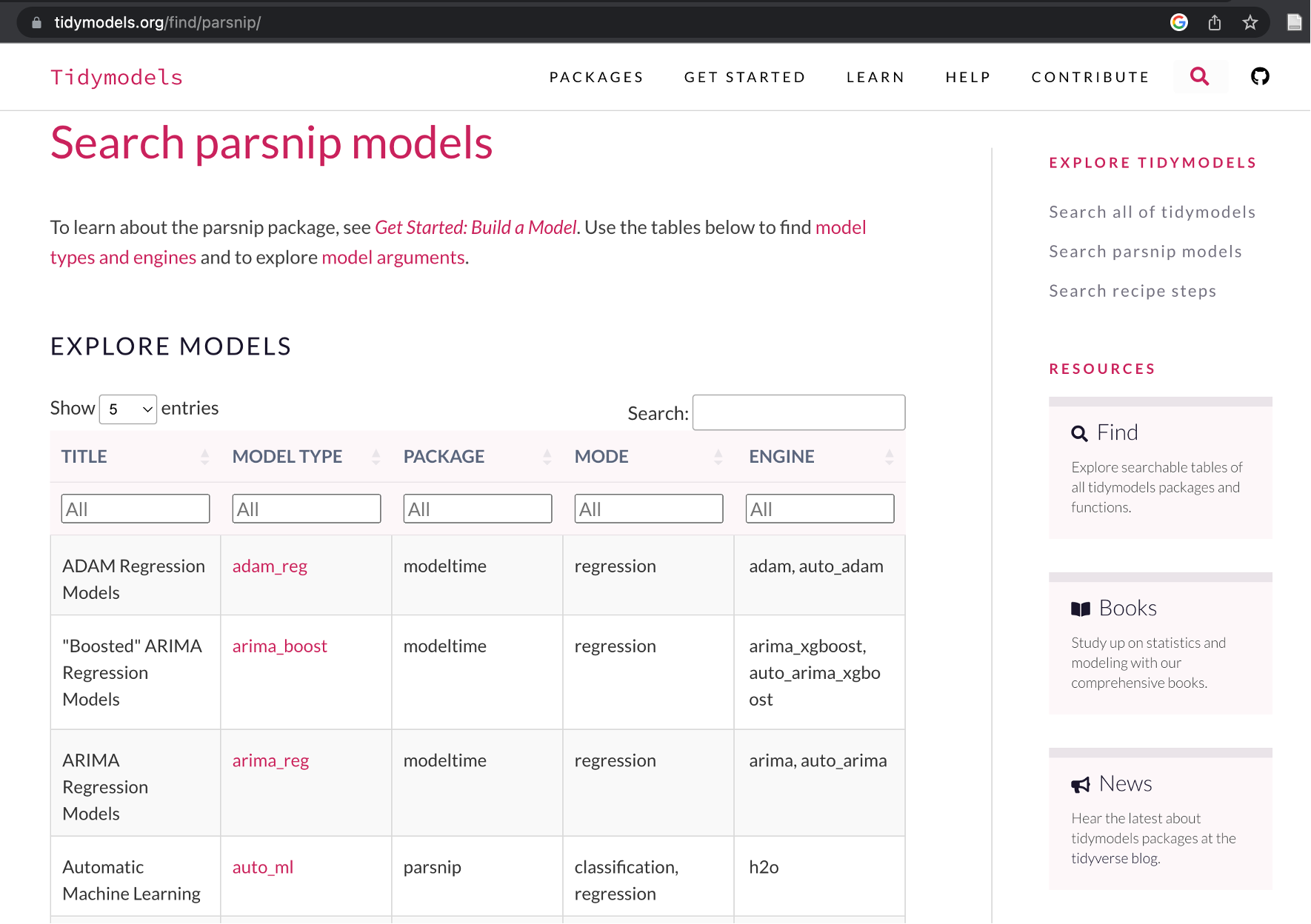This screenshot has height=924, width=1311.
Task: Click the ENGINE column filter box
Action: pyautogui.click(x=820, y=509)
